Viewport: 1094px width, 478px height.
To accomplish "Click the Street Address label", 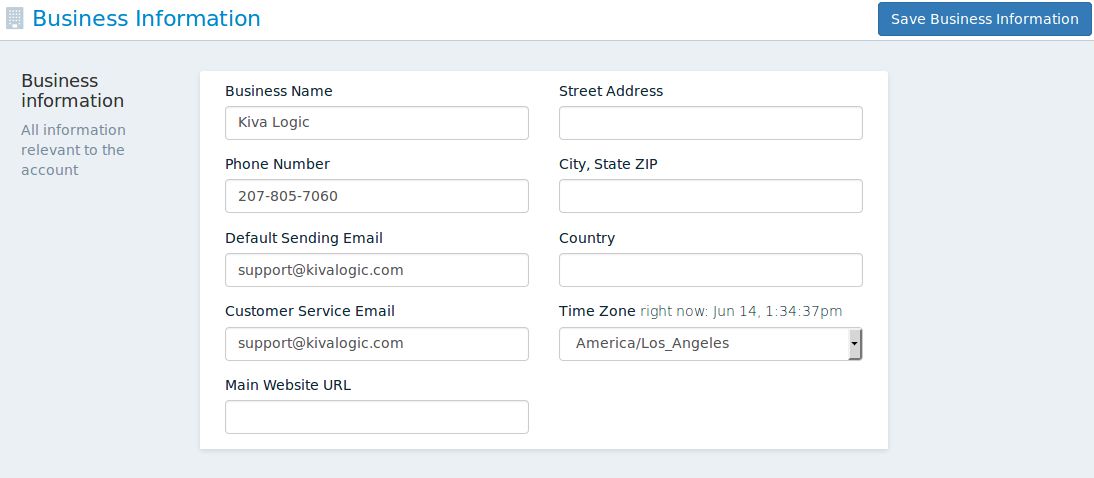I will (x=611, y=91).
